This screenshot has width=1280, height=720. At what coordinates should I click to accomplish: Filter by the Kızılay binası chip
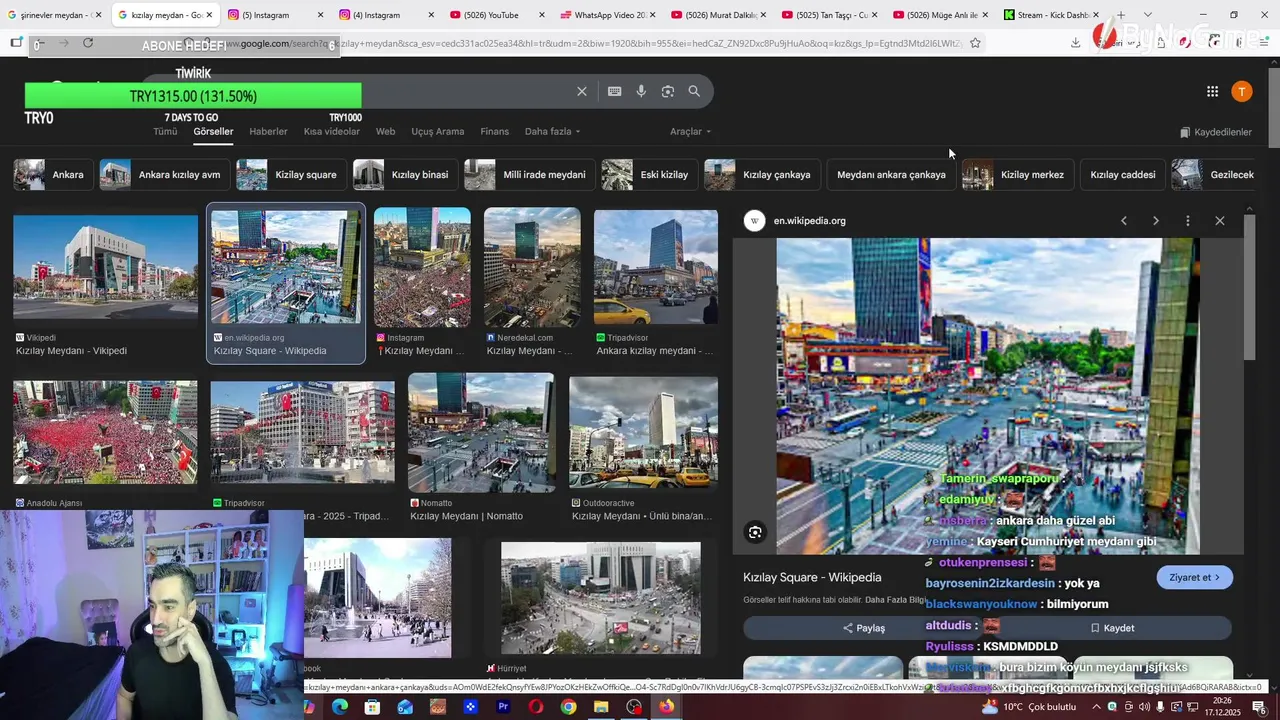405,175
